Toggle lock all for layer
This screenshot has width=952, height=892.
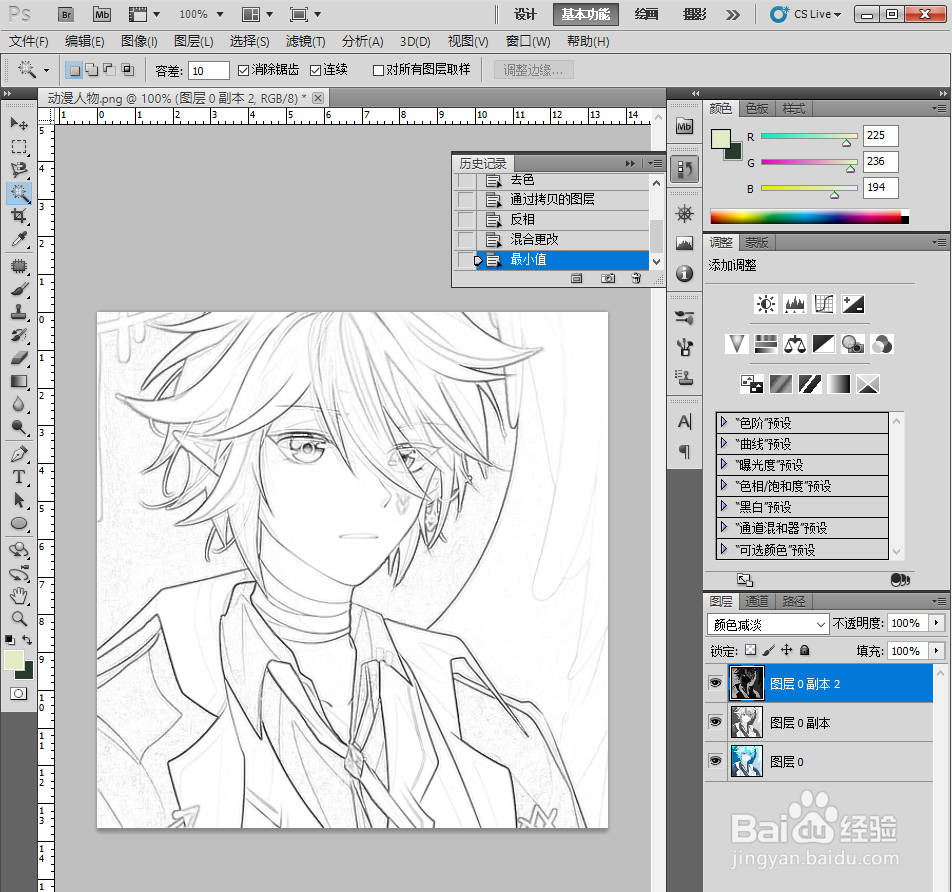(804, 650)
